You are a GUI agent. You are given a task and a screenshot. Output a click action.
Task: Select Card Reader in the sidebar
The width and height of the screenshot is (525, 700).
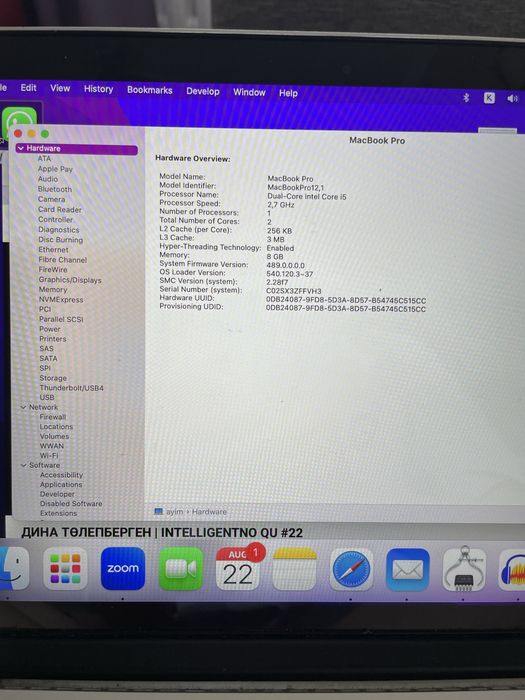click(60, 209)
